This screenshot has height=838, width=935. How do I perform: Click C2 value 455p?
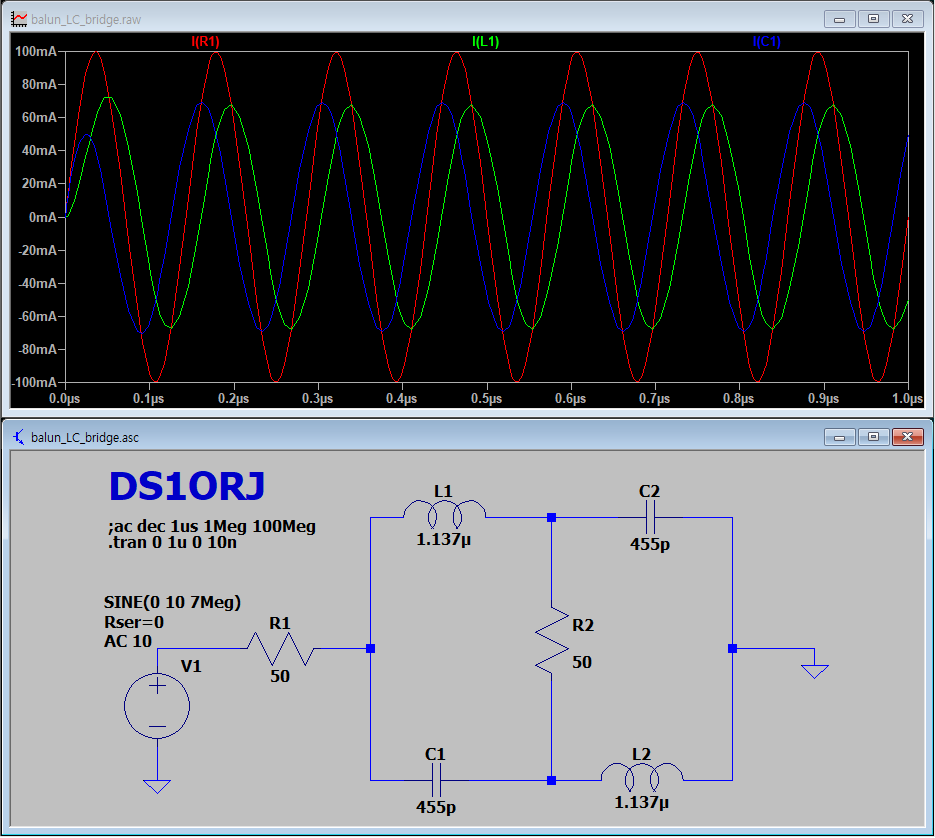[650, 544]
